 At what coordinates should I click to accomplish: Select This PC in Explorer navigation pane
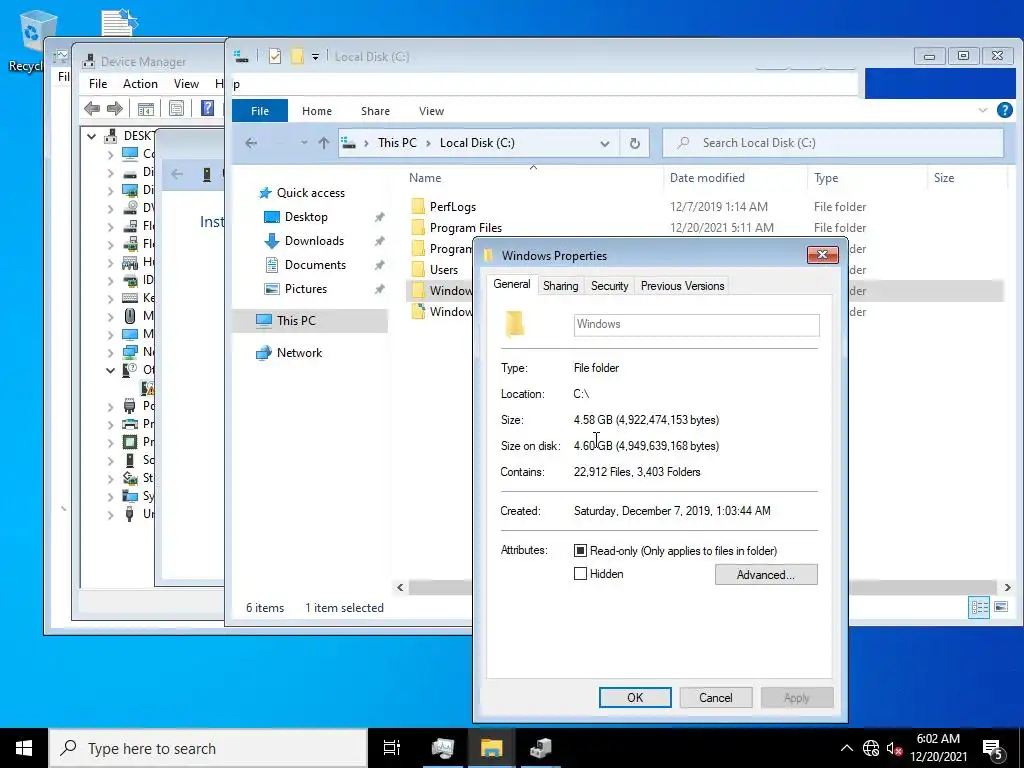pyautogui.click(x=310, y=321)
